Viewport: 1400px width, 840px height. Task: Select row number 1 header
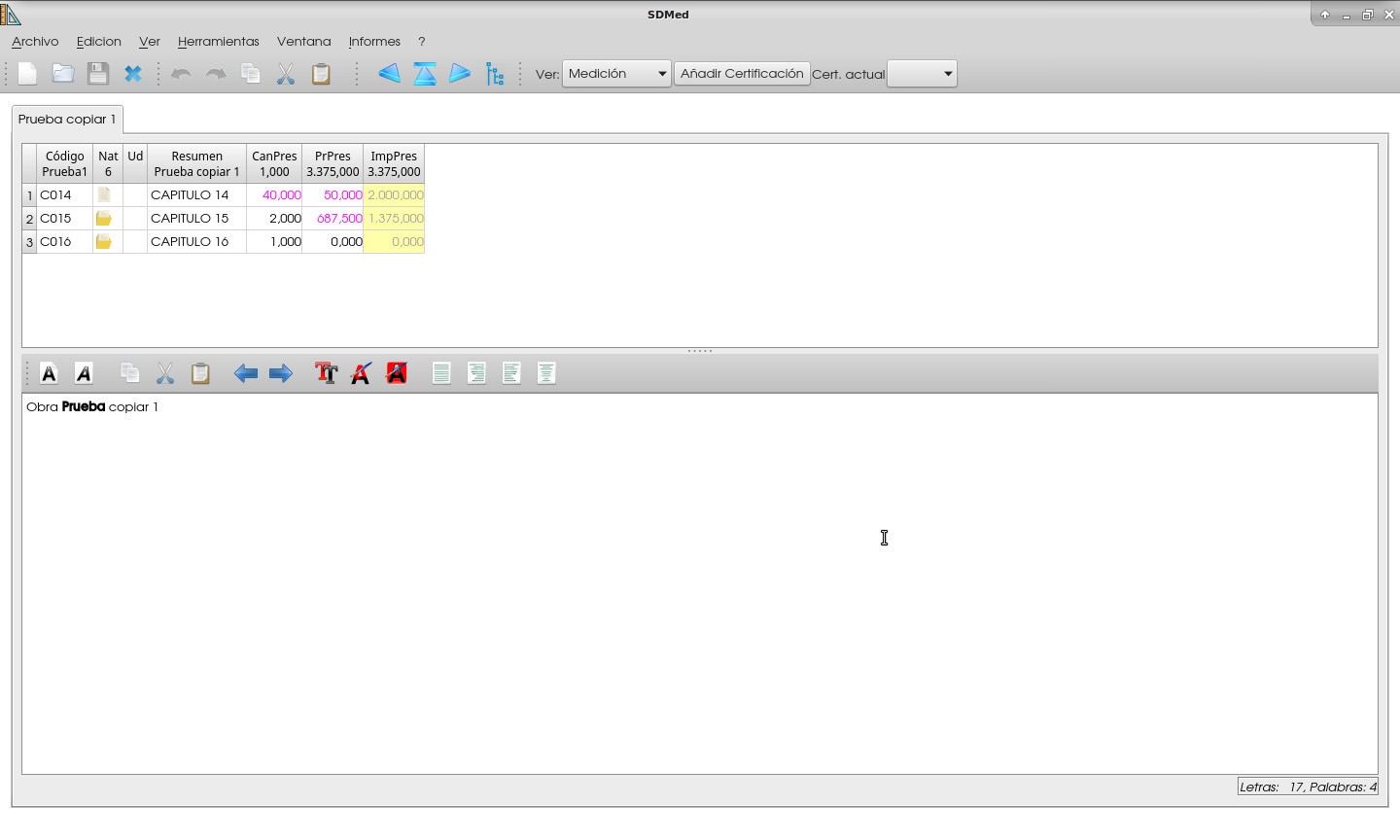(29, 195)
